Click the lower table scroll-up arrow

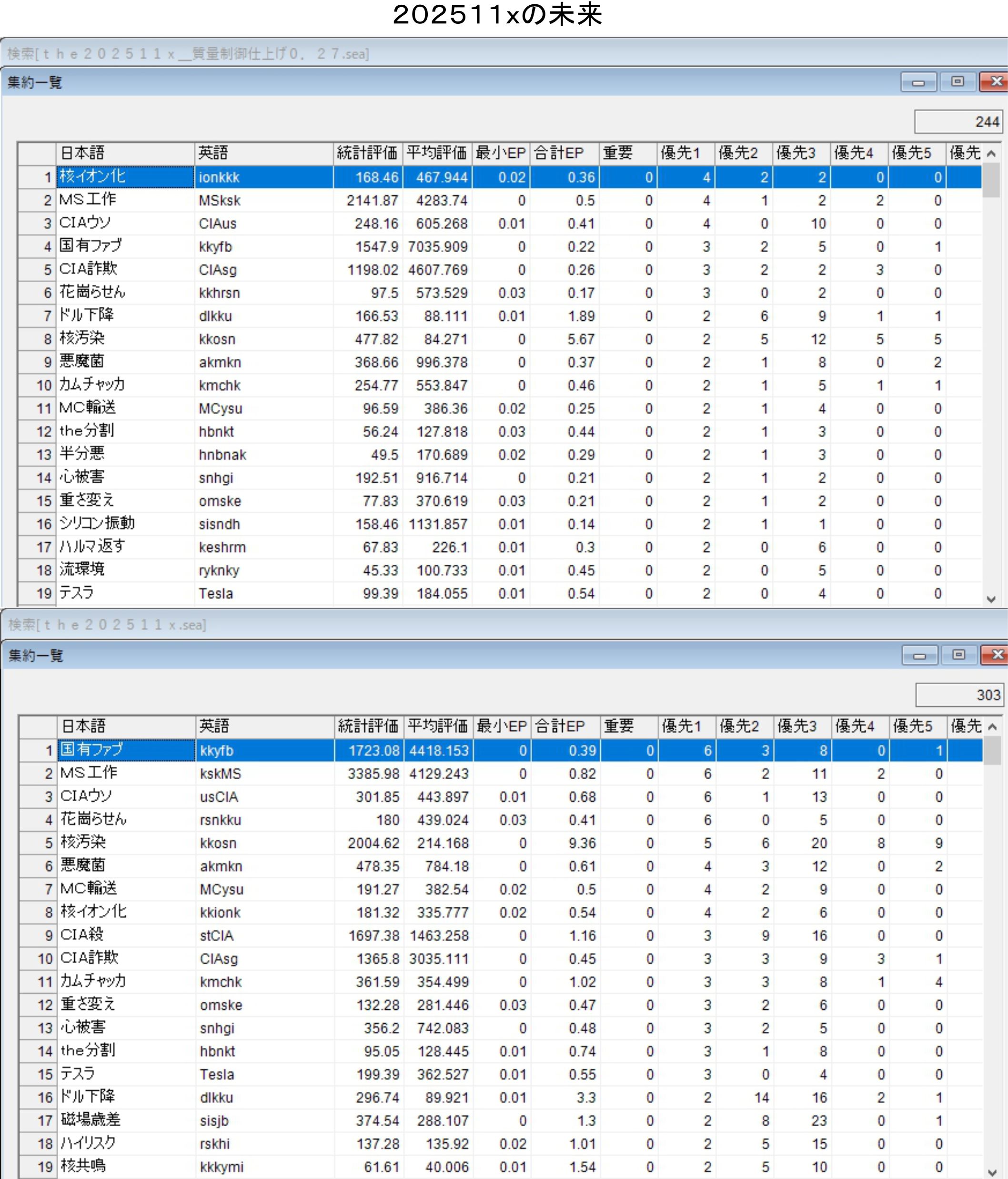(992, 727)
